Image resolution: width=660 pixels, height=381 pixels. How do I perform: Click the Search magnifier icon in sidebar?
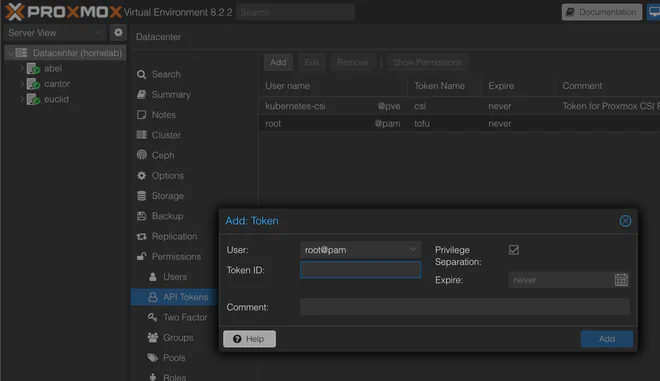141,75
